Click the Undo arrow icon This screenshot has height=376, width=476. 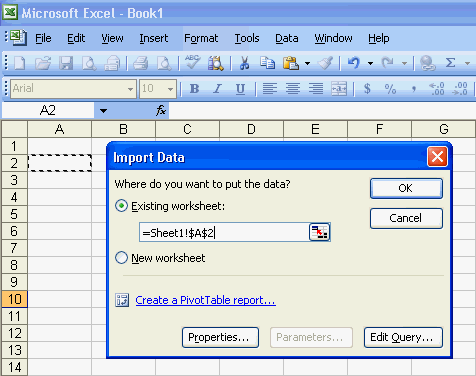click(354, 63)
